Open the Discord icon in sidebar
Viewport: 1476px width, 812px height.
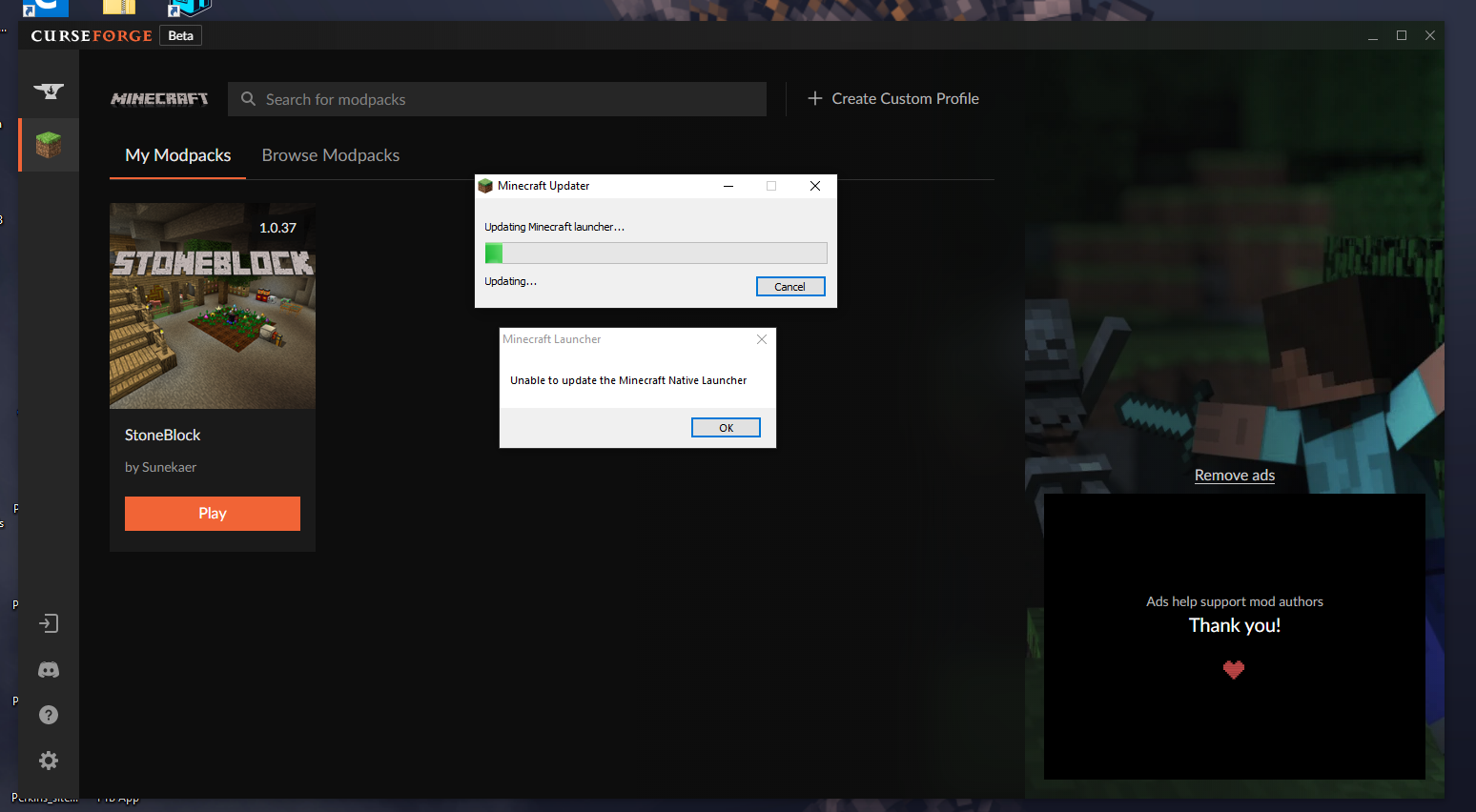pos(49,670)
